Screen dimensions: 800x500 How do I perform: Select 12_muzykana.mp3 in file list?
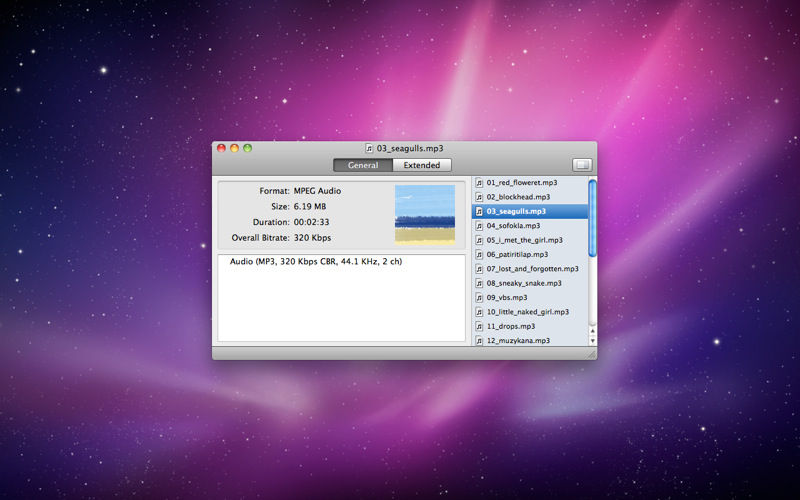click(x=530, y=340)
